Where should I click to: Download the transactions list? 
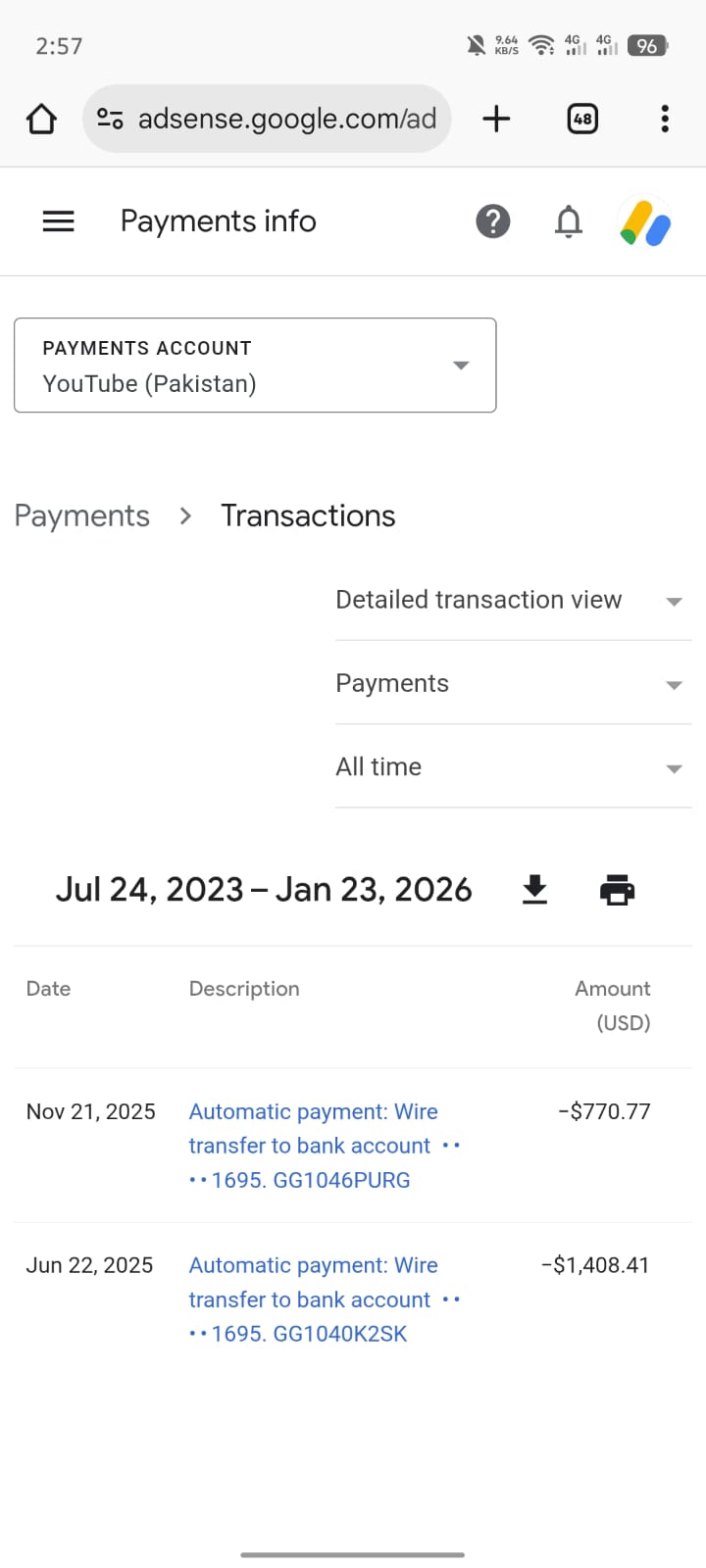click(534, 890)
